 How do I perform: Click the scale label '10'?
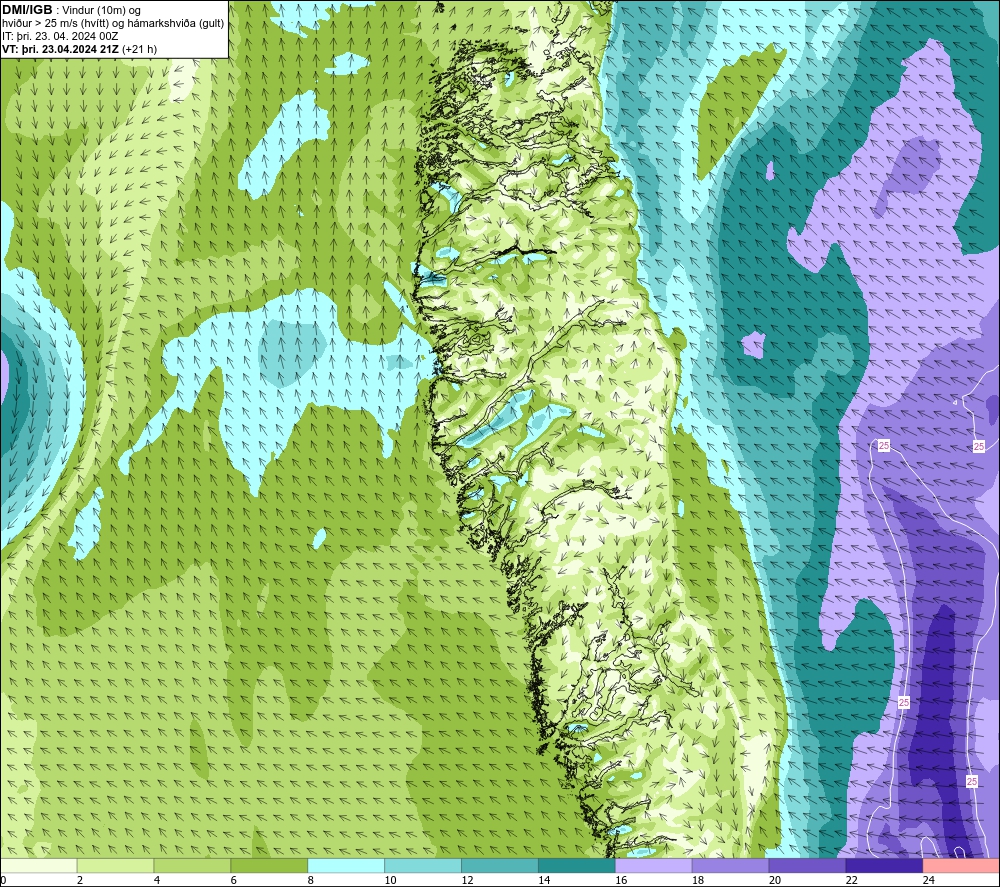click(x=390, y=880)
